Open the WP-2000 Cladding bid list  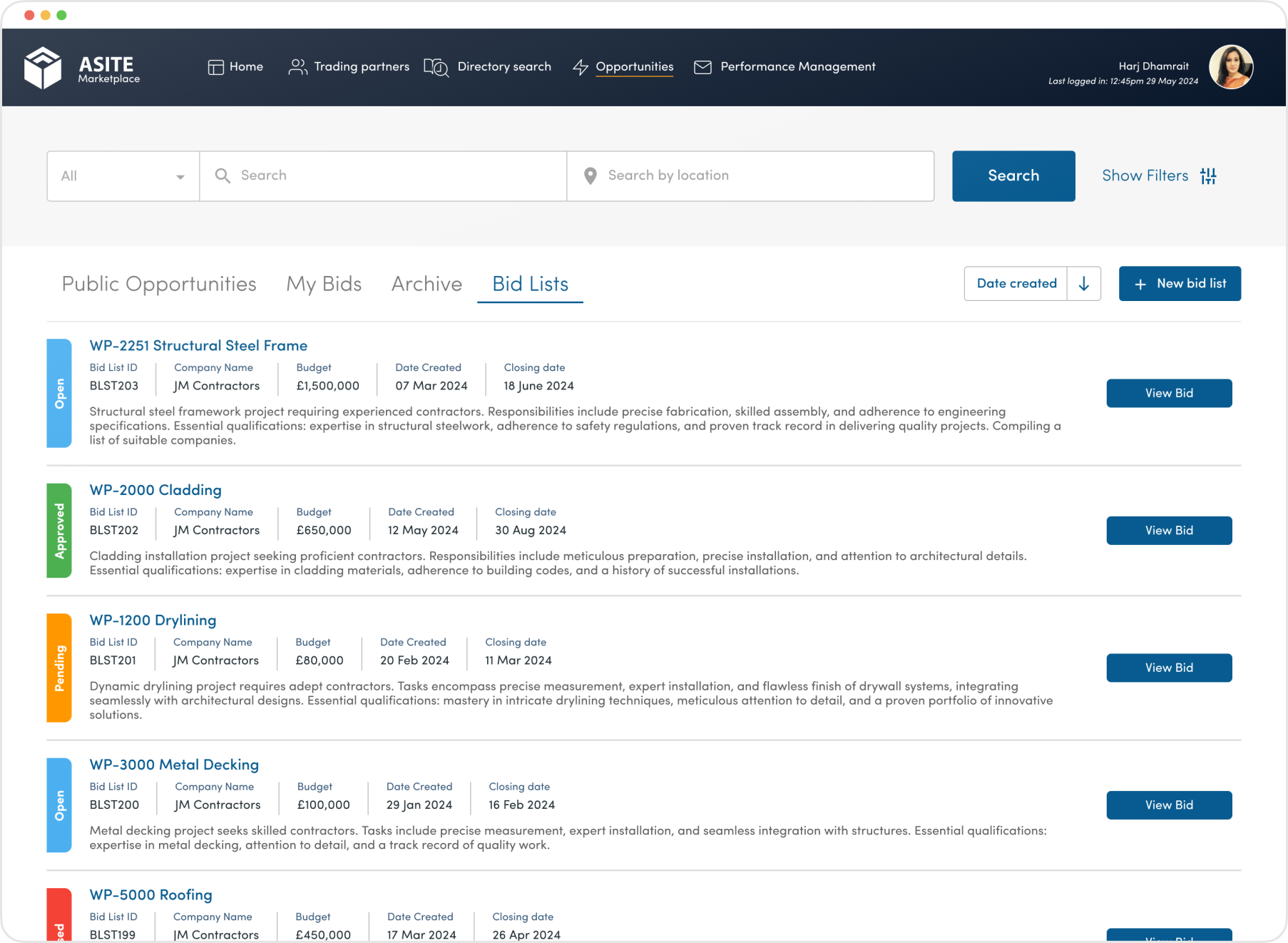(x=155, y=490)
